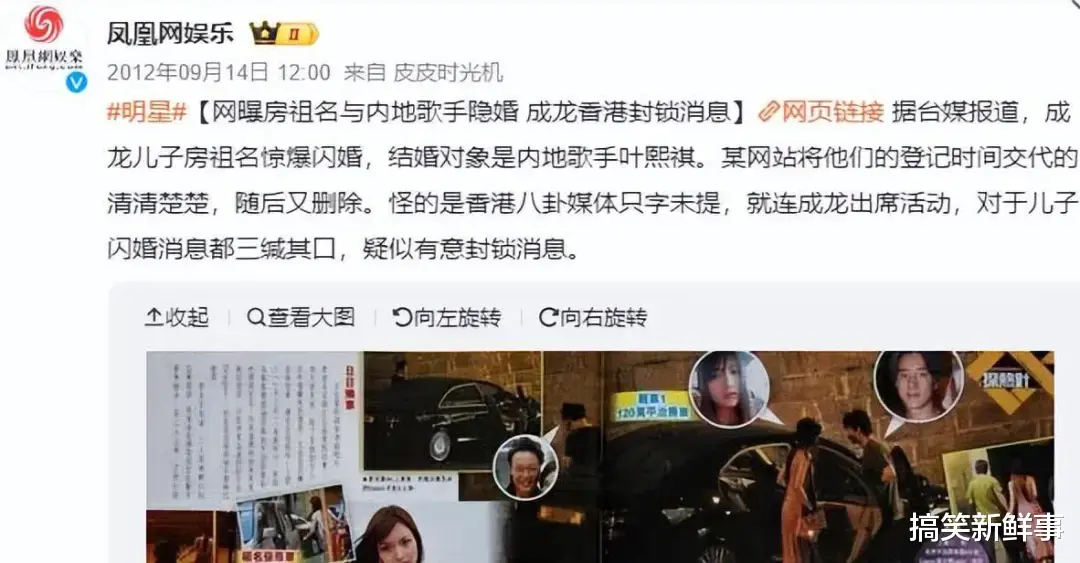1080x563 pixels.
Task: Open the 网页链接 web link
Action: (821, 112)
